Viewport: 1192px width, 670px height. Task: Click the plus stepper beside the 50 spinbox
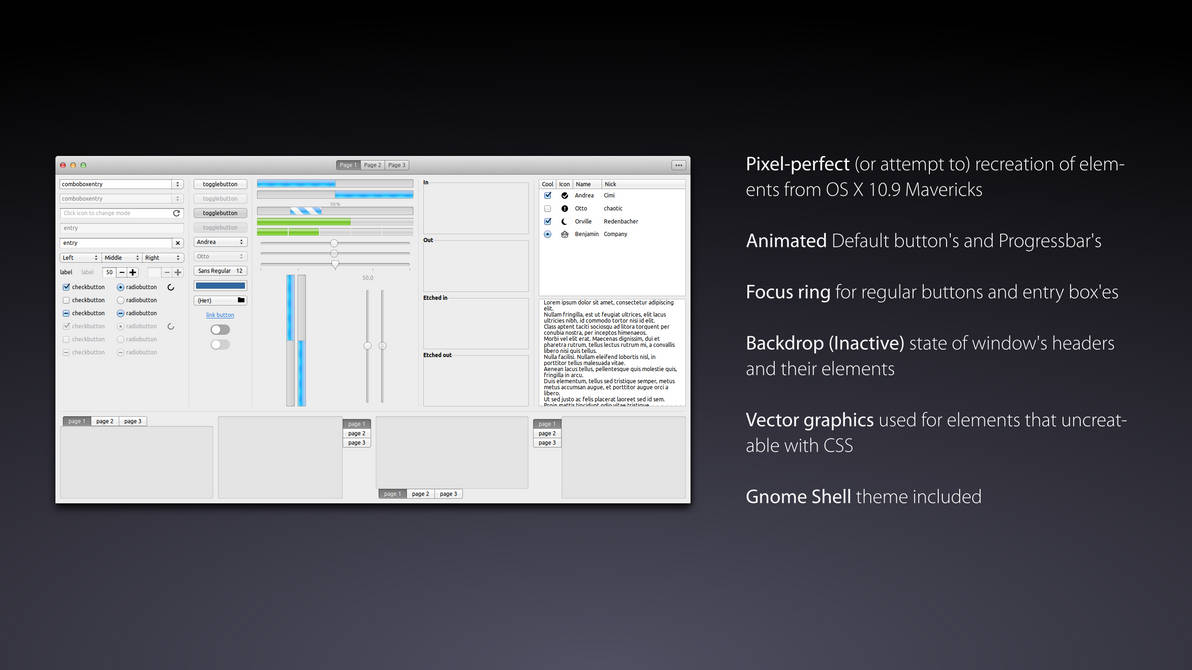[x=133, y=272]
